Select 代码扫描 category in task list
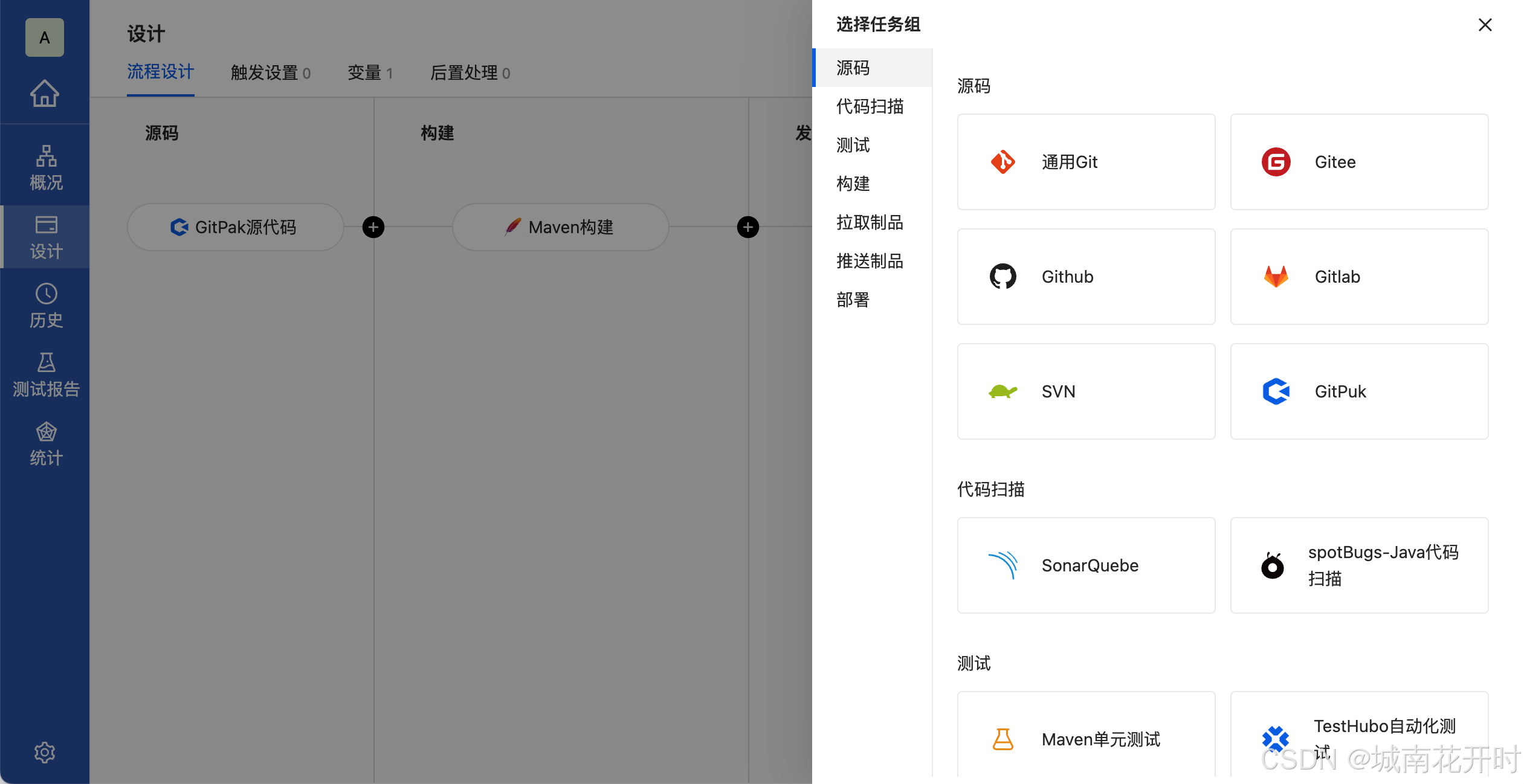 (873, 106)
